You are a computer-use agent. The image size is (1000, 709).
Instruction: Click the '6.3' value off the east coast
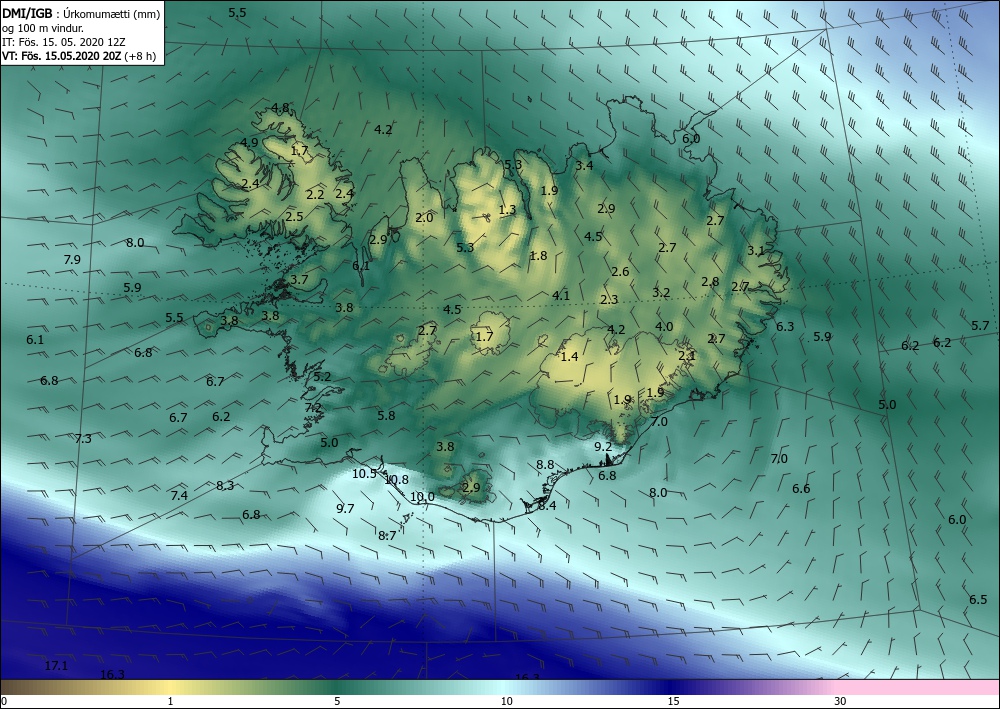coord(785,326)
